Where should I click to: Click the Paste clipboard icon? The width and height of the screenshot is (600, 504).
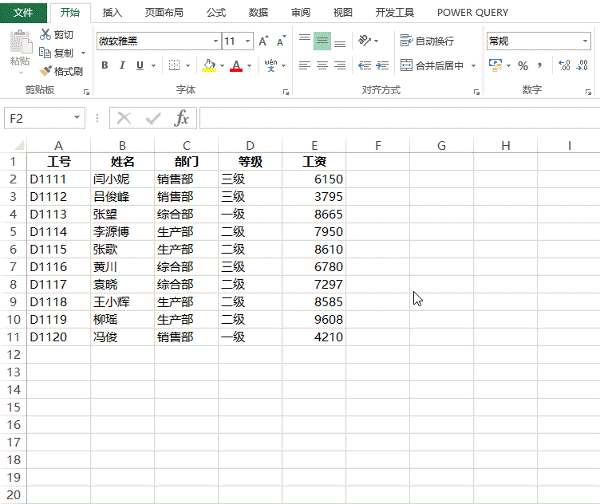tap(21, 42)
